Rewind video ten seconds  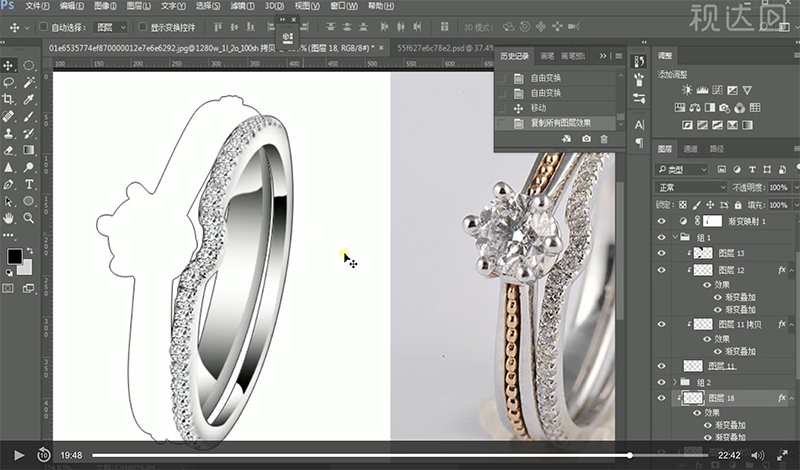(44, 455)
